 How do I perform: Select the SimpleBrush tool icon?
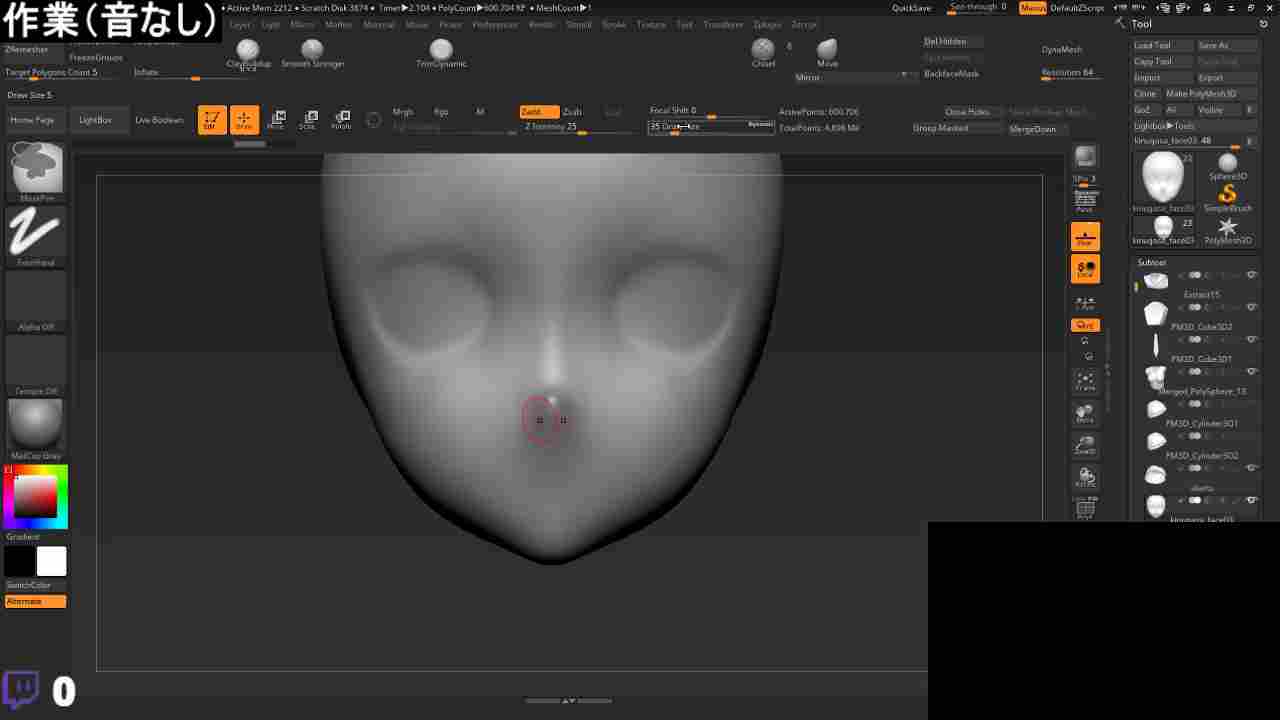click(1227, 195)
